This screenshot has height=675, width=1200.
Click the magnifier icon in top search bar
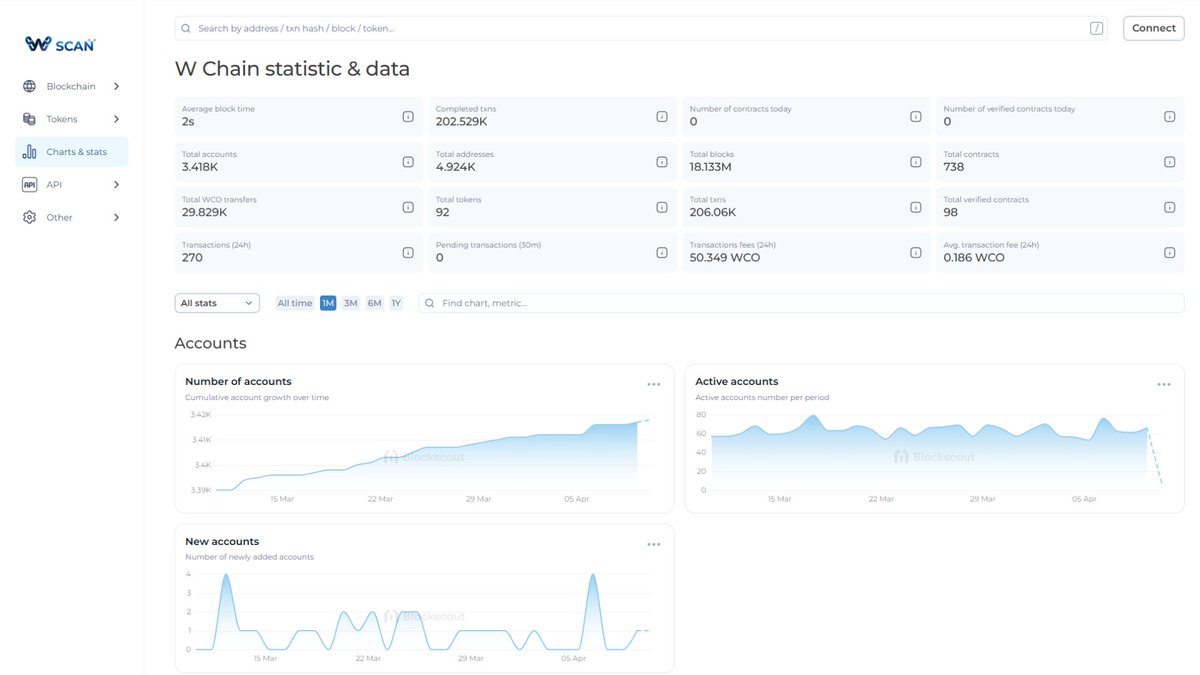[x=186, y=28]
